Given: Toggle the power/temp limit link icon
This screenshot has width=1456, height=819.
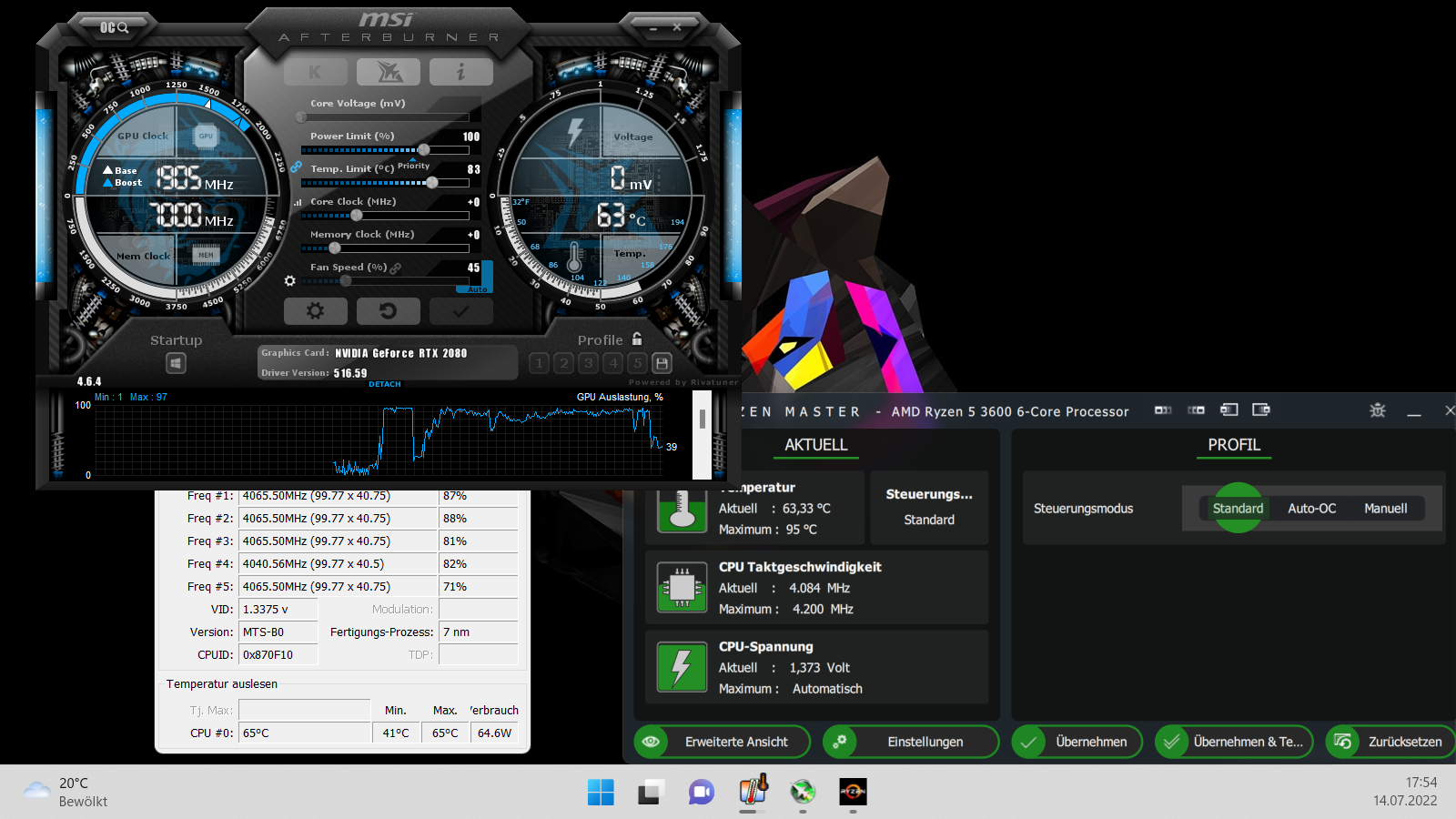Looking at the screenshot, I should (296, 167).
